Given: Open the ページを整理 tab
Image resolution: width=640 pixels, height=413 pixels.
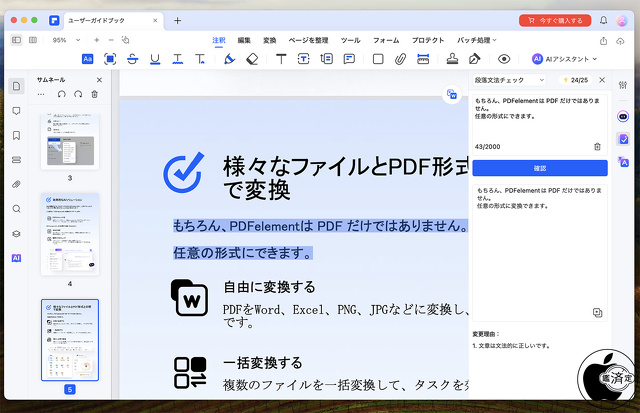Looking at the screenshot, I should [x=308, y=40].
